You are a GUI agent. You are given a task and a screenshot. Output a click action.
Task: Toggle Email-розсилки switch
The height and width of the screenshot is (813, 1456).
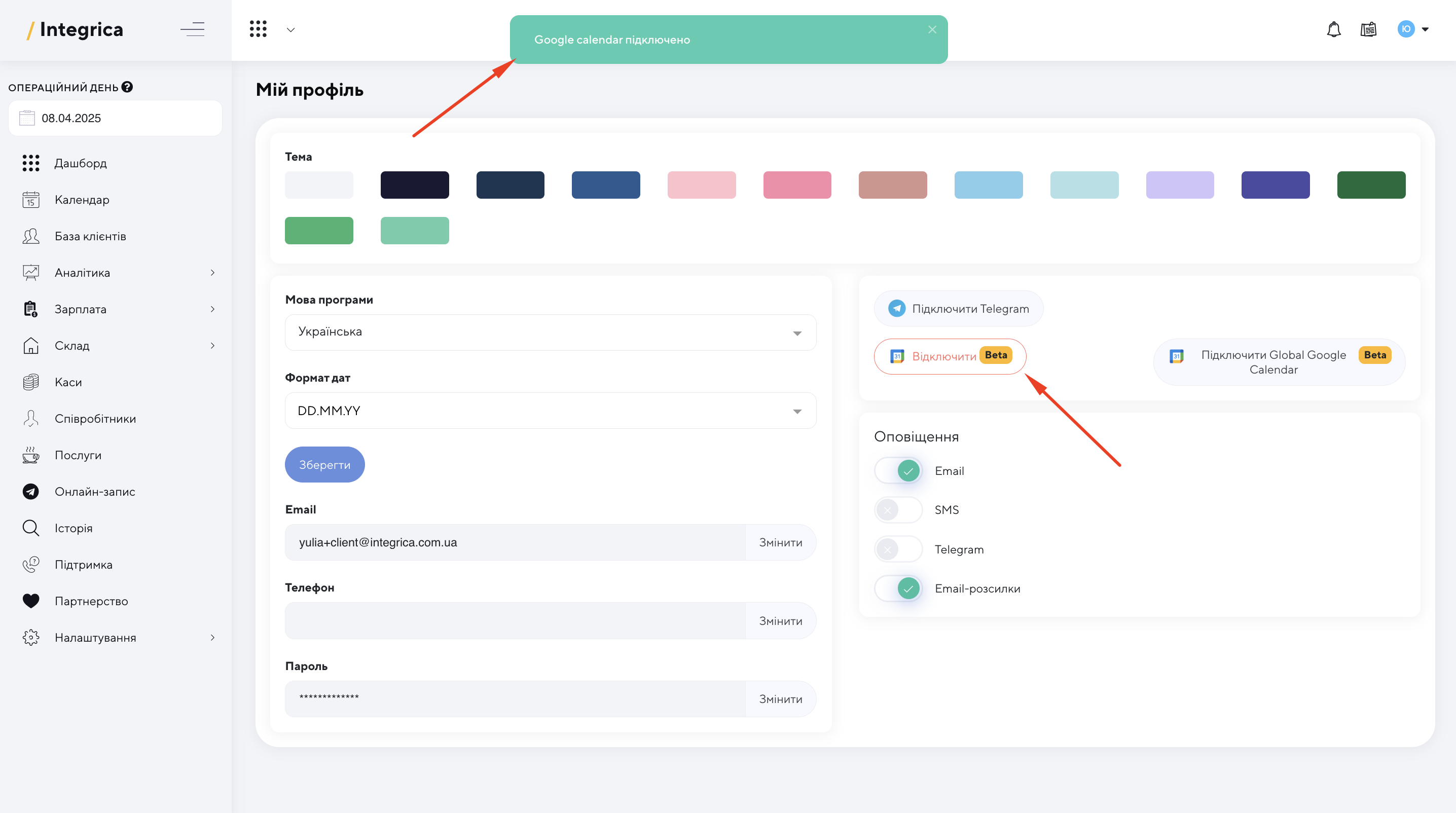898,588
